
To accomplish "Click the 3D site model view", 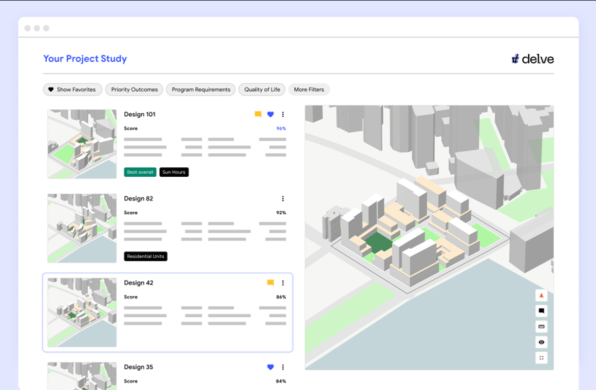I will click(429, 238).
